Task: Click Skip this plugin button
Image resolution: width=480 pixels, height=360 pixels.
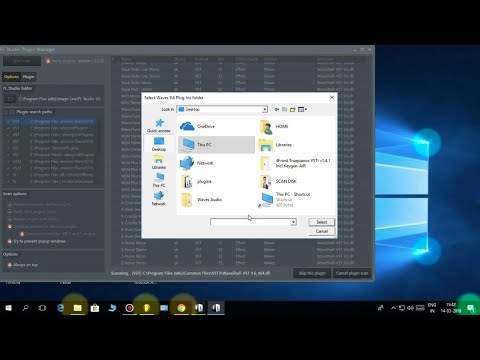Action: point(312,273)
